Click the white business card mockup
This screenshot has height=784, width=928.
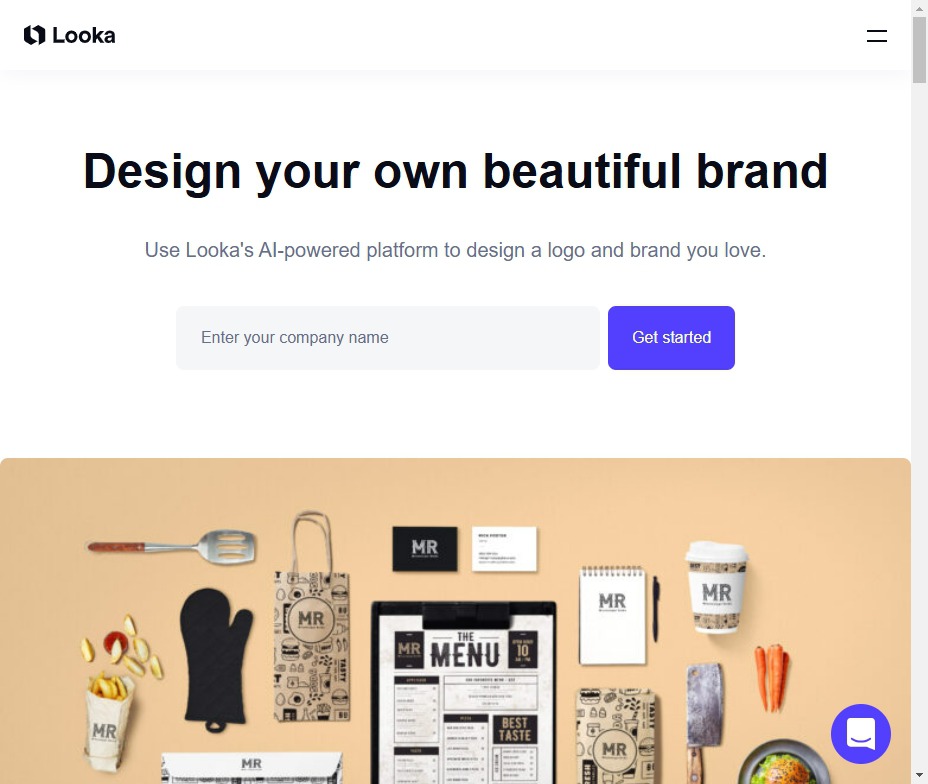point(504,549)
